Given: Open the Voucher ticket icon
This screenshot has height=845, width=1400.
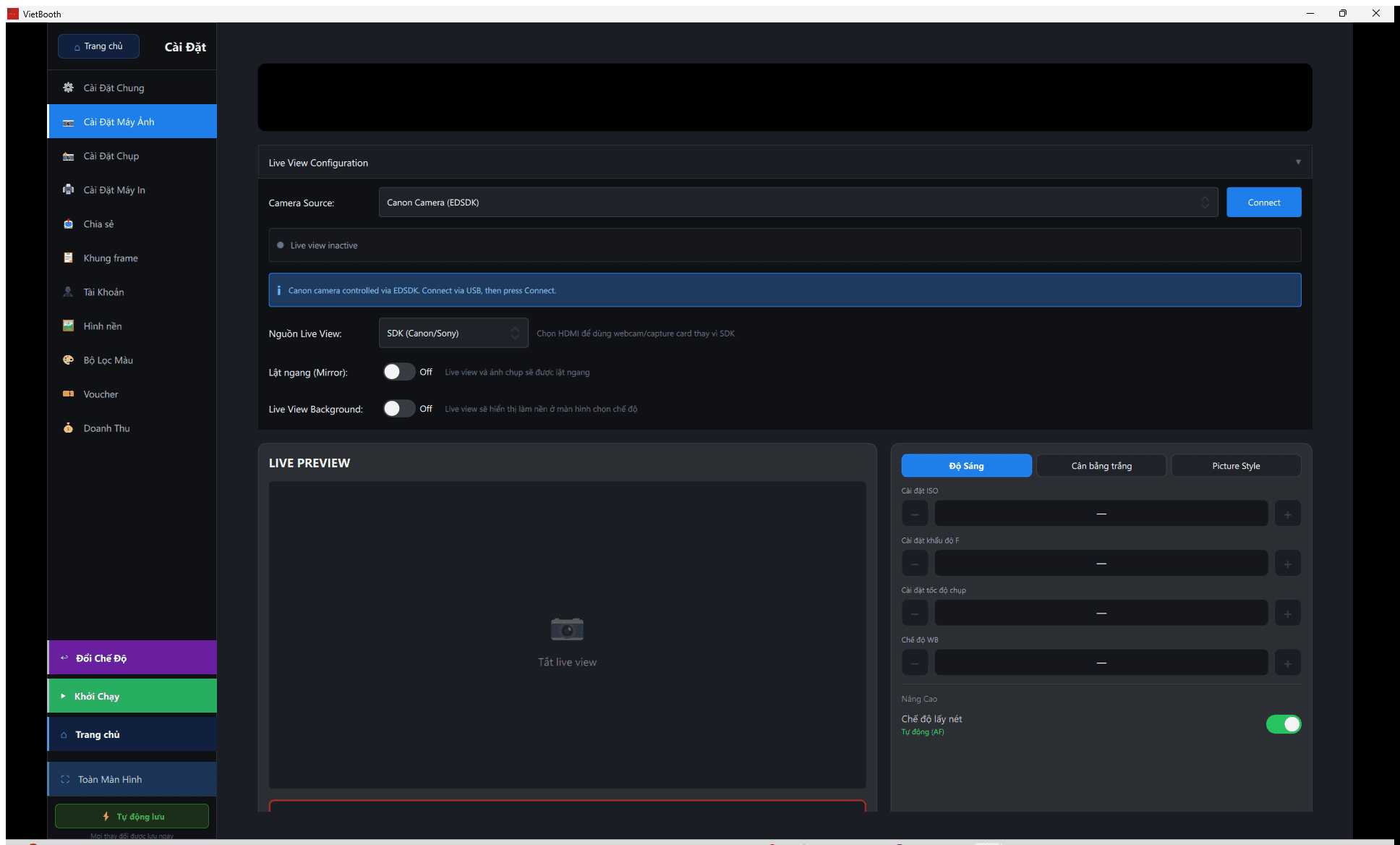Looking at the screenshot, I should (x=68, y=394).
